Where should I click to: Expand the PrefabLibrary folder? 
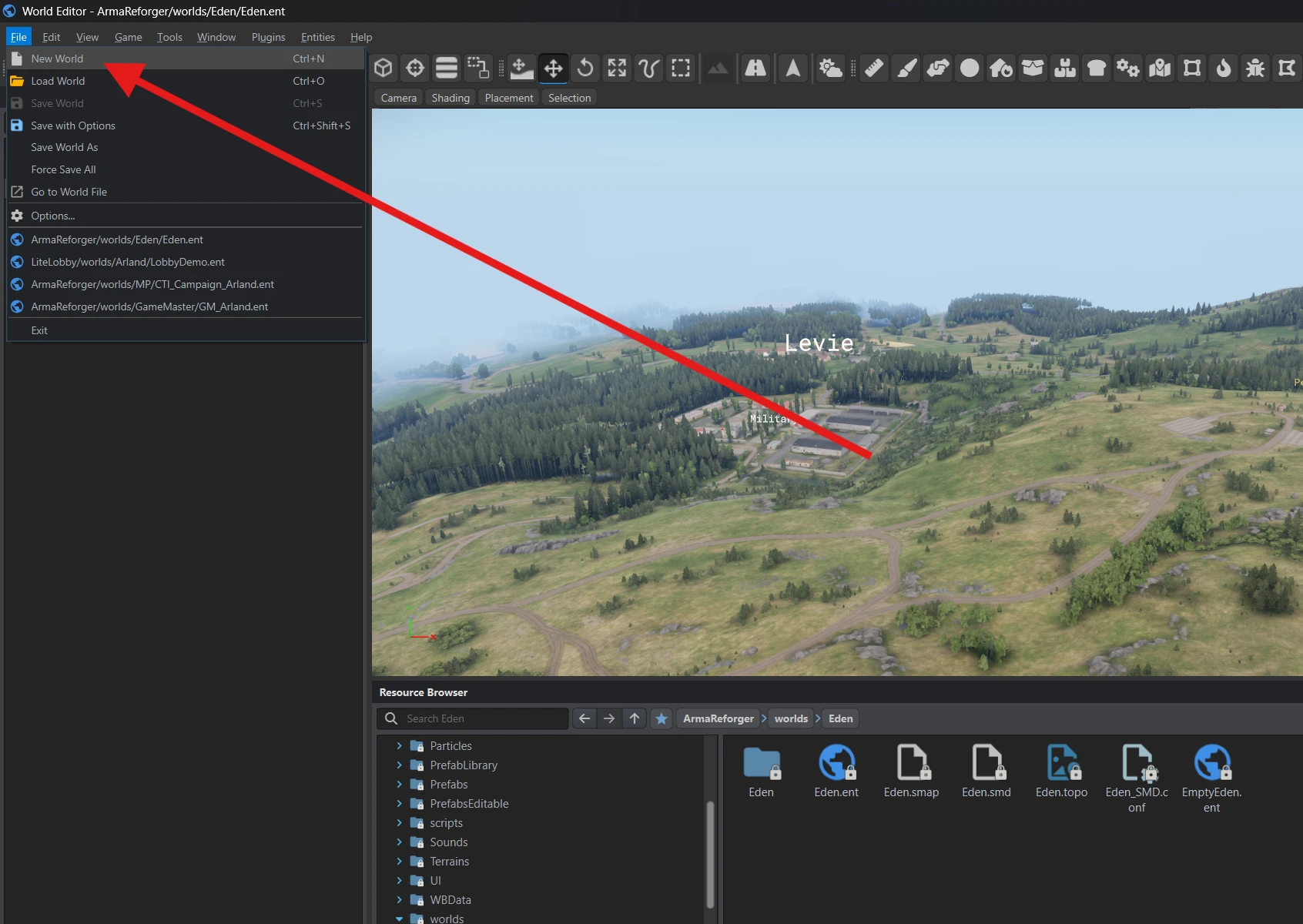(x=399, y=765)
